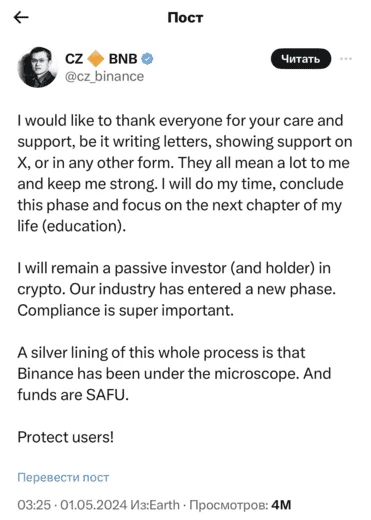This screenshot has height=520, width=371.
Task: Open the Просмотров 4M view count
Action: pyautogui.click(x=240, y=505)
